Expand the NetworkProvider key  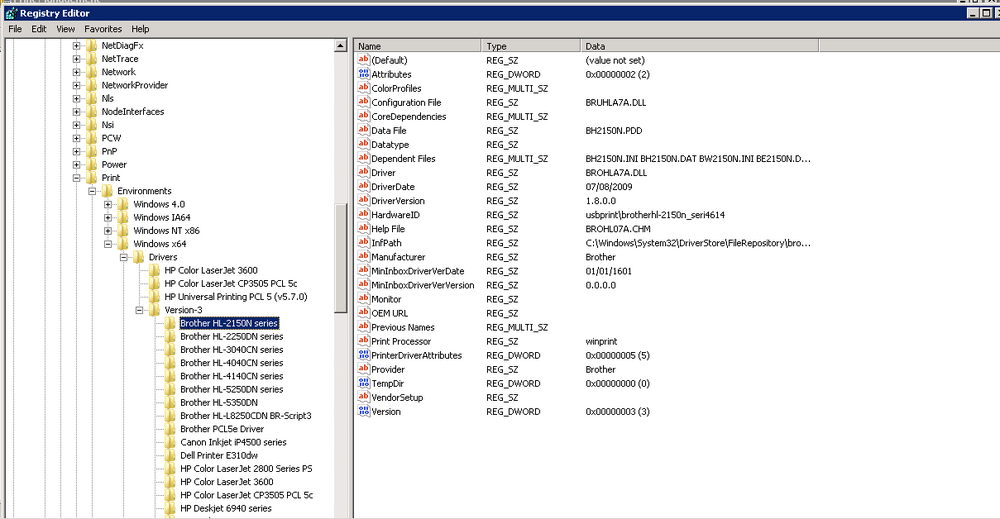point(77,85)
